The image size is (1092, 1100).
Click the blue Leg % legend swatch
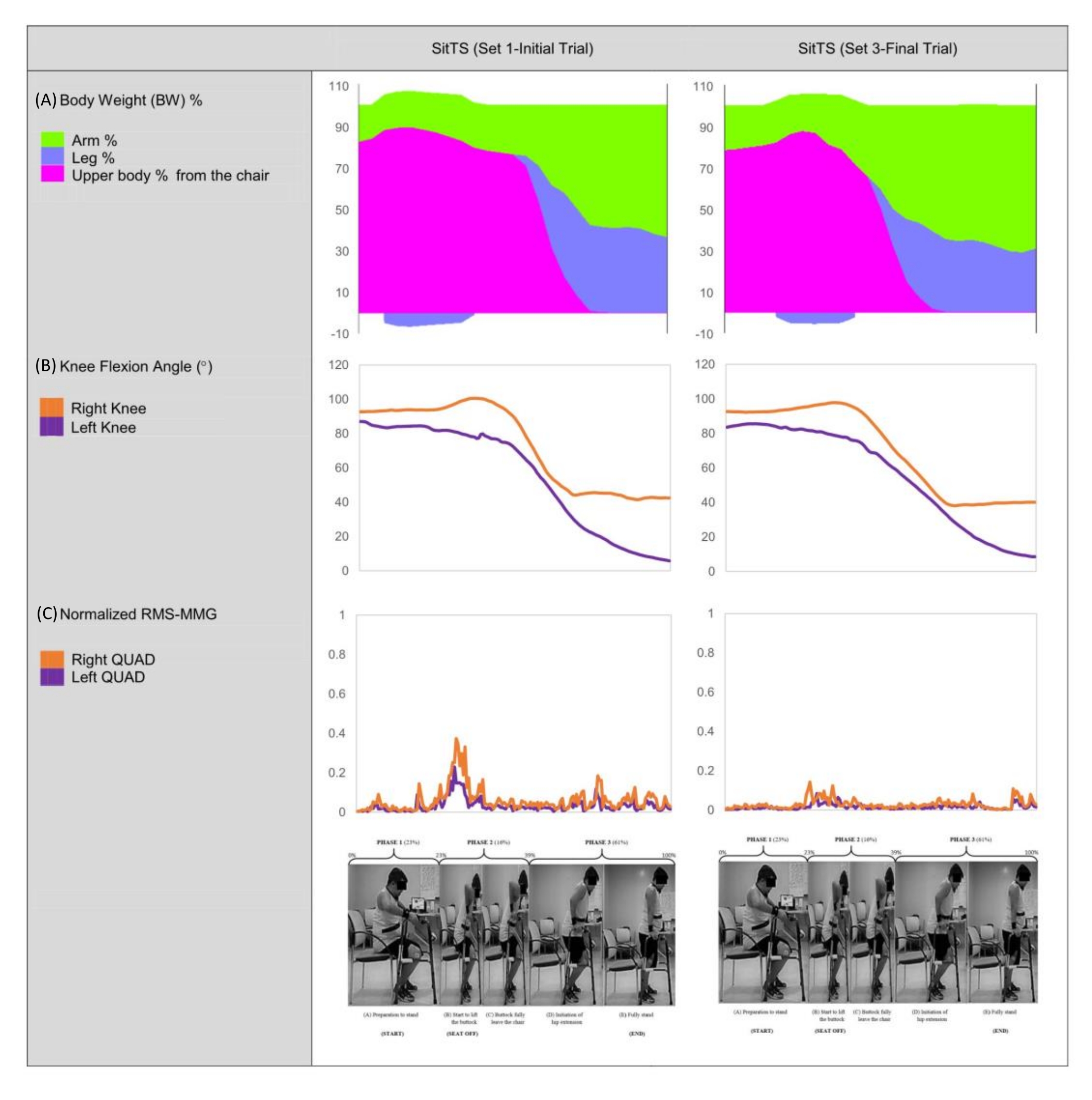(52, 157)
